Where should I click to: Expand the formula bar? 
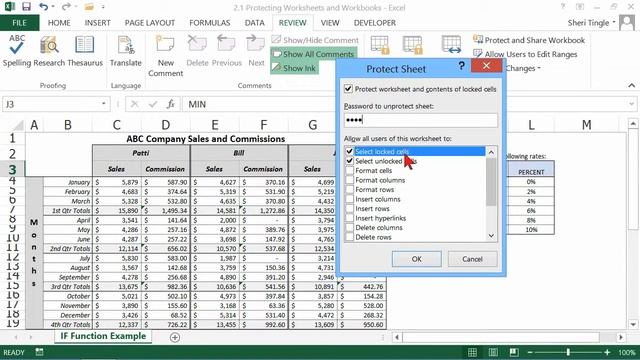pyautogui.click(x=631, y=104)
